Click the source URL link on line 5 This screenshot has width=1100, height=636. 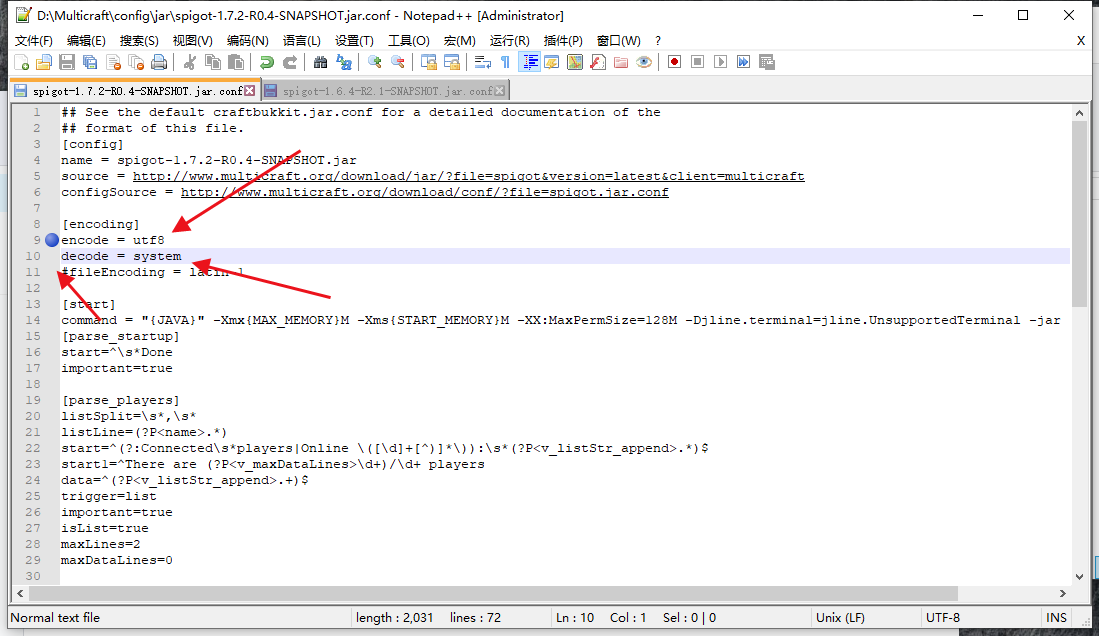(x=469, y=176)
